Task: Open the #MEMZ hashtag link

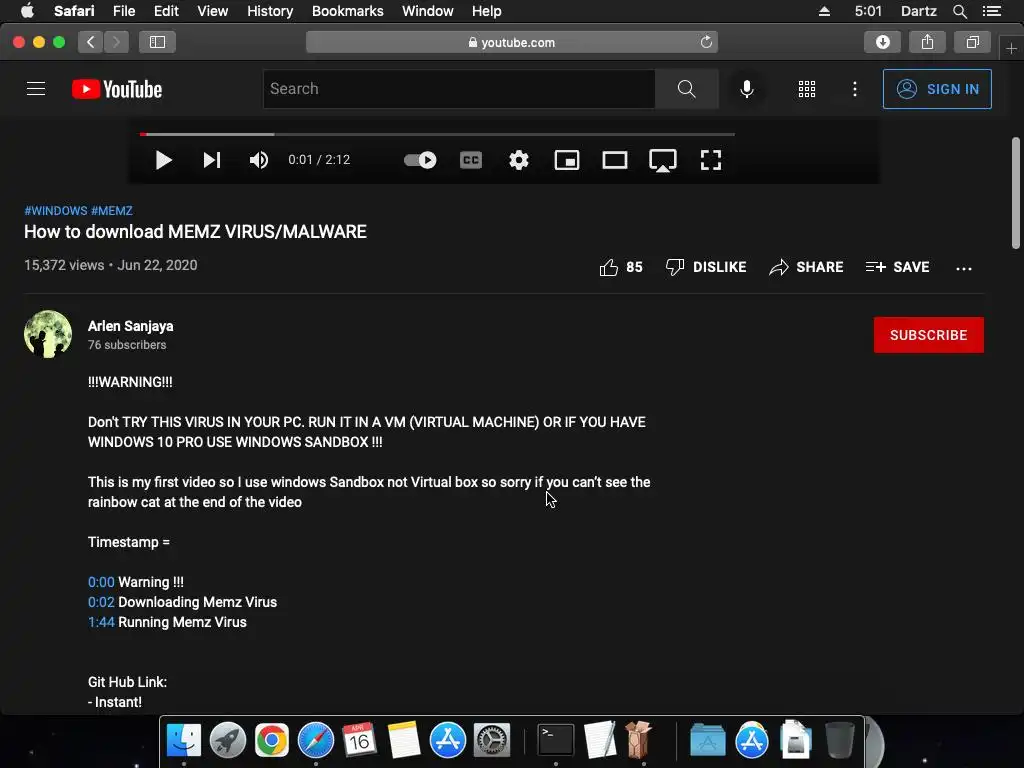Action: 112,211
